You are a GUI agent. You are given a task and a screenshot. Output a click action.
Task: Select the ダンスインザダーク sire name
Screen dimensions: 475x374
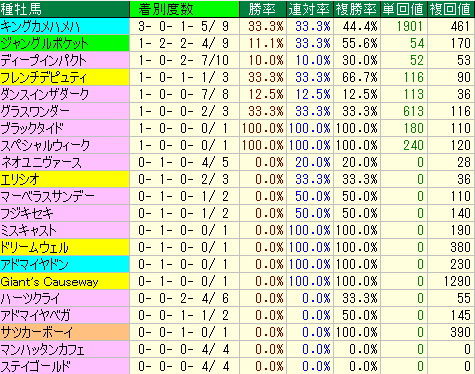click(x=45, y=94)
